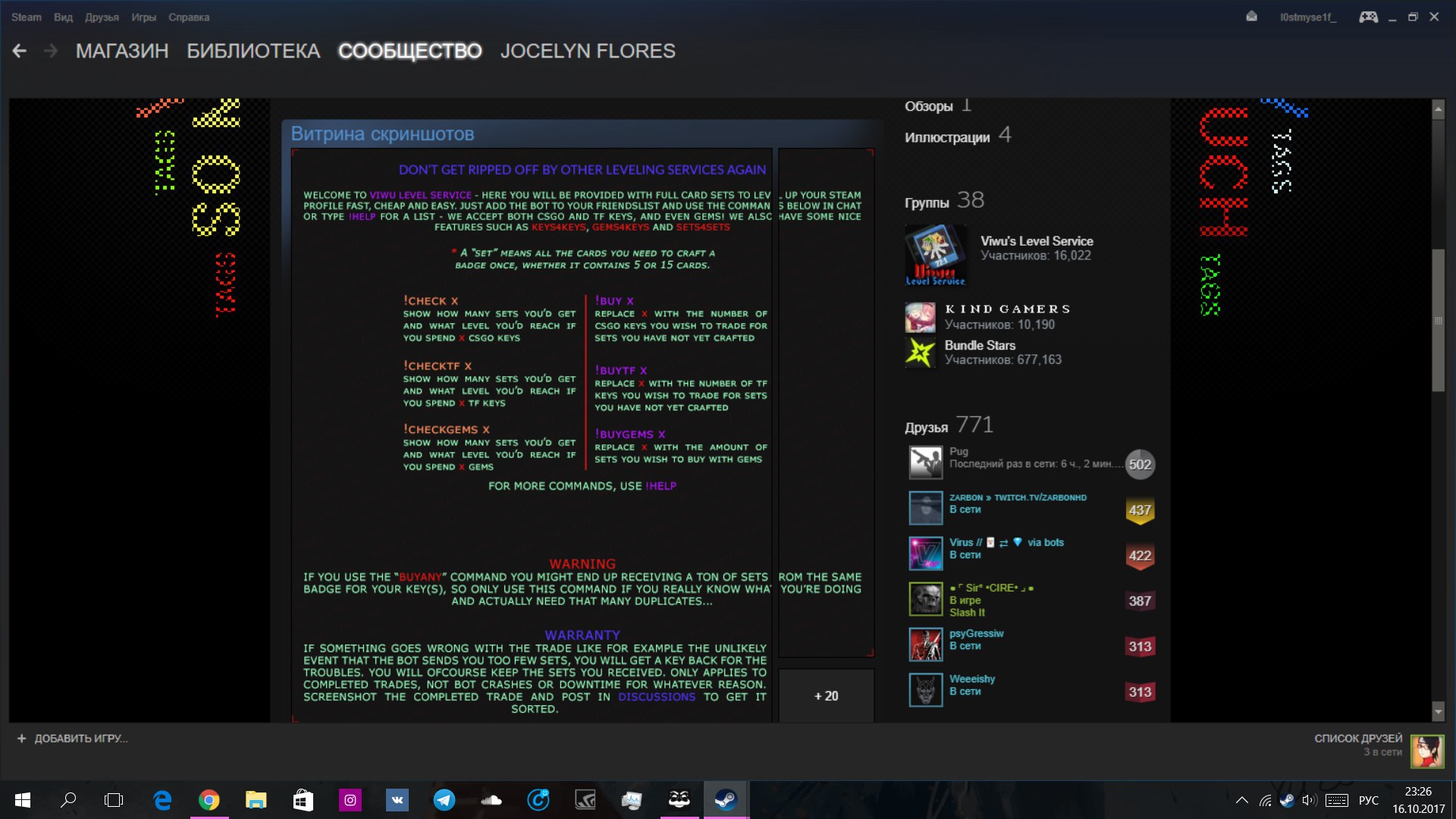Click the page scrollbar down arrow
The height and width of the screenshot is (819, 1456).
[1438, 711]
